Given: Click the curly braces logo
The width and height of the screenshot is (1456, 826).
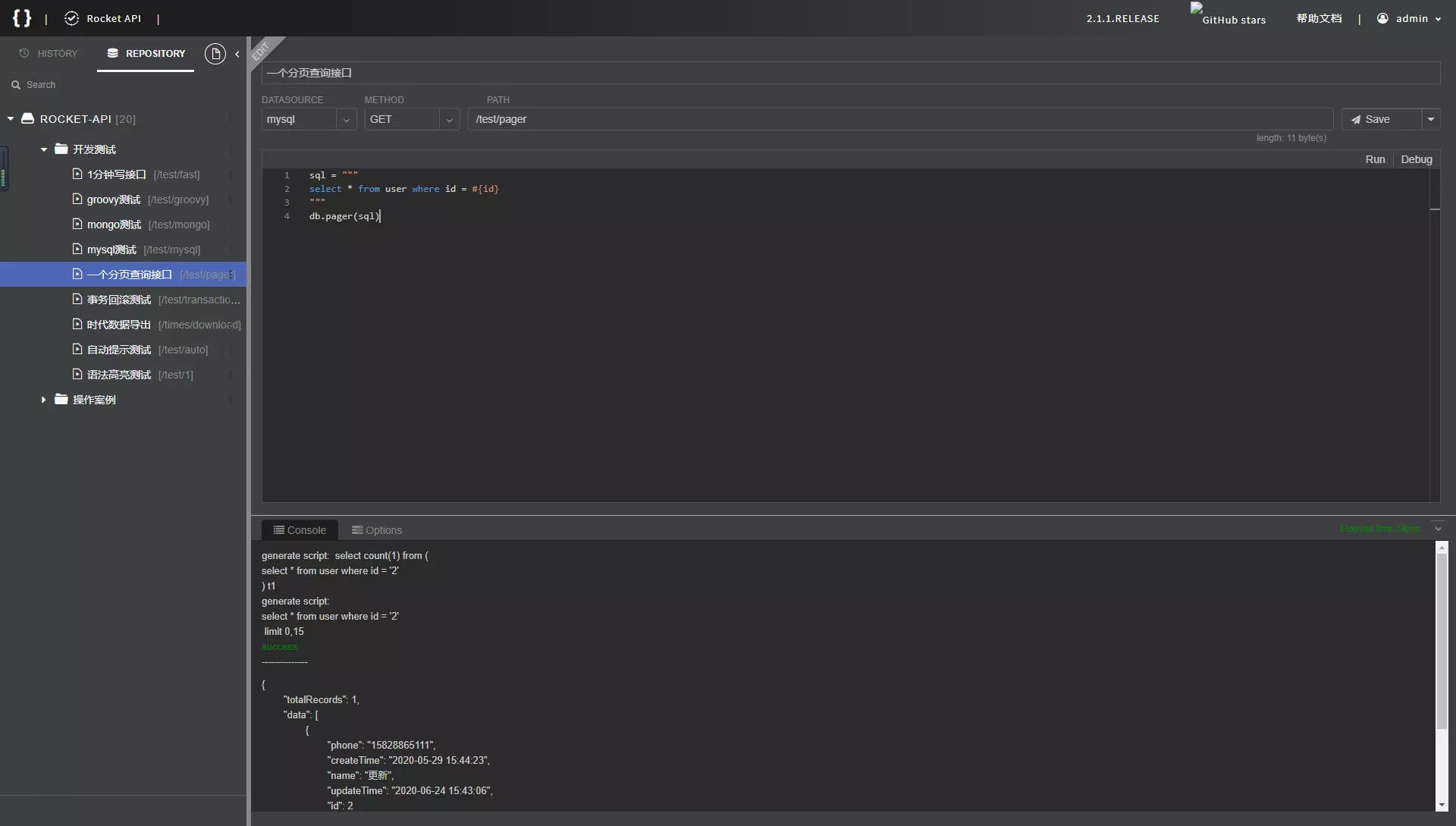Looking at the screenshot, I should point(21,18).
